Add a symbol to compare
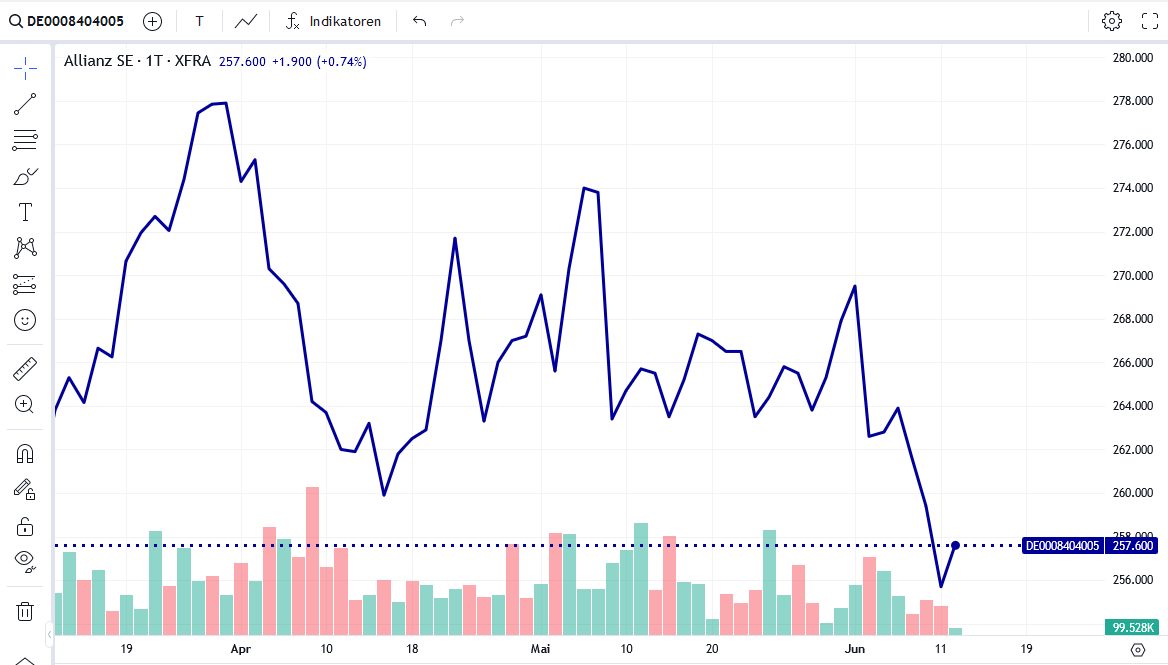This screenshot has height=665, width=1168. pos(152,21)
